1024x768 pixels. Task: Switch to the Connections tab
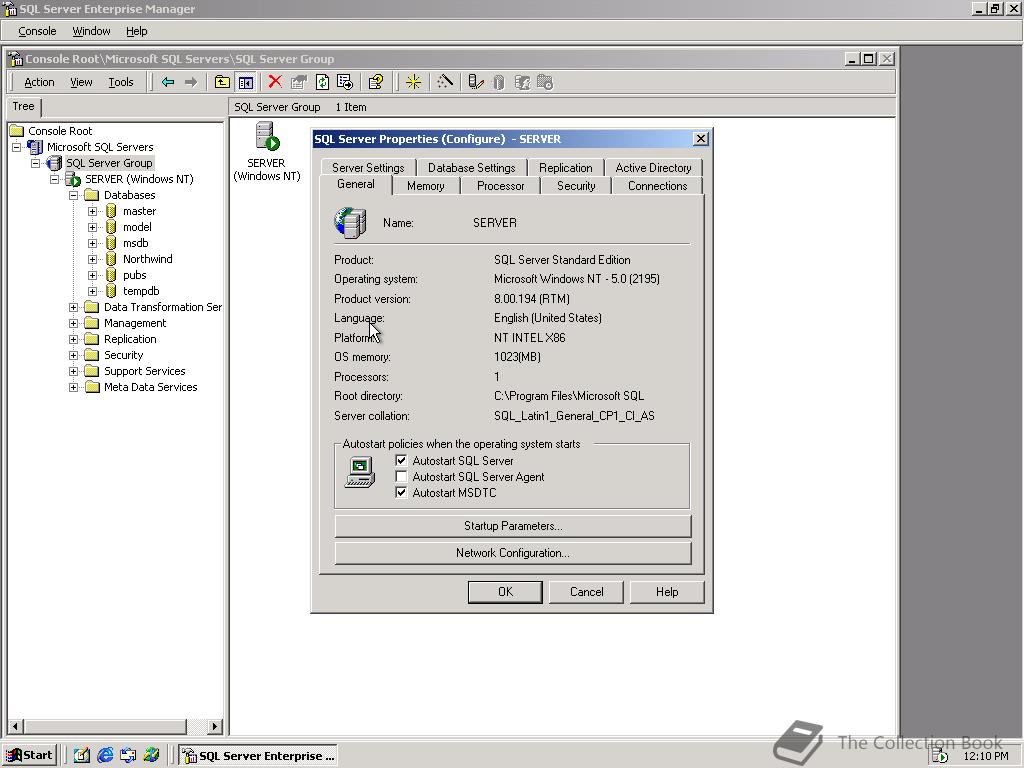pos(658,186)
